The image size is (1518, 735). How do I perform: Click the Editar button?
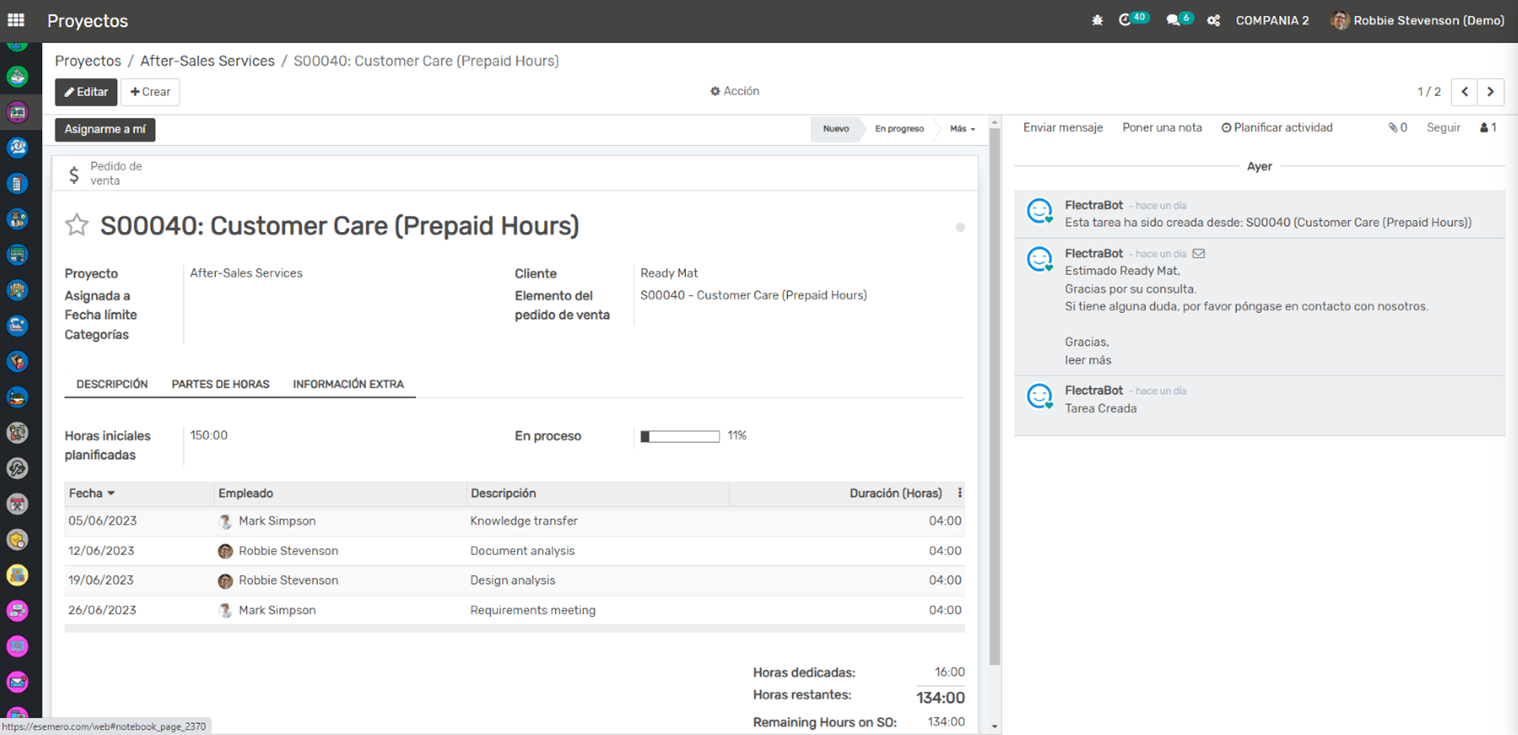coord(86,92)
